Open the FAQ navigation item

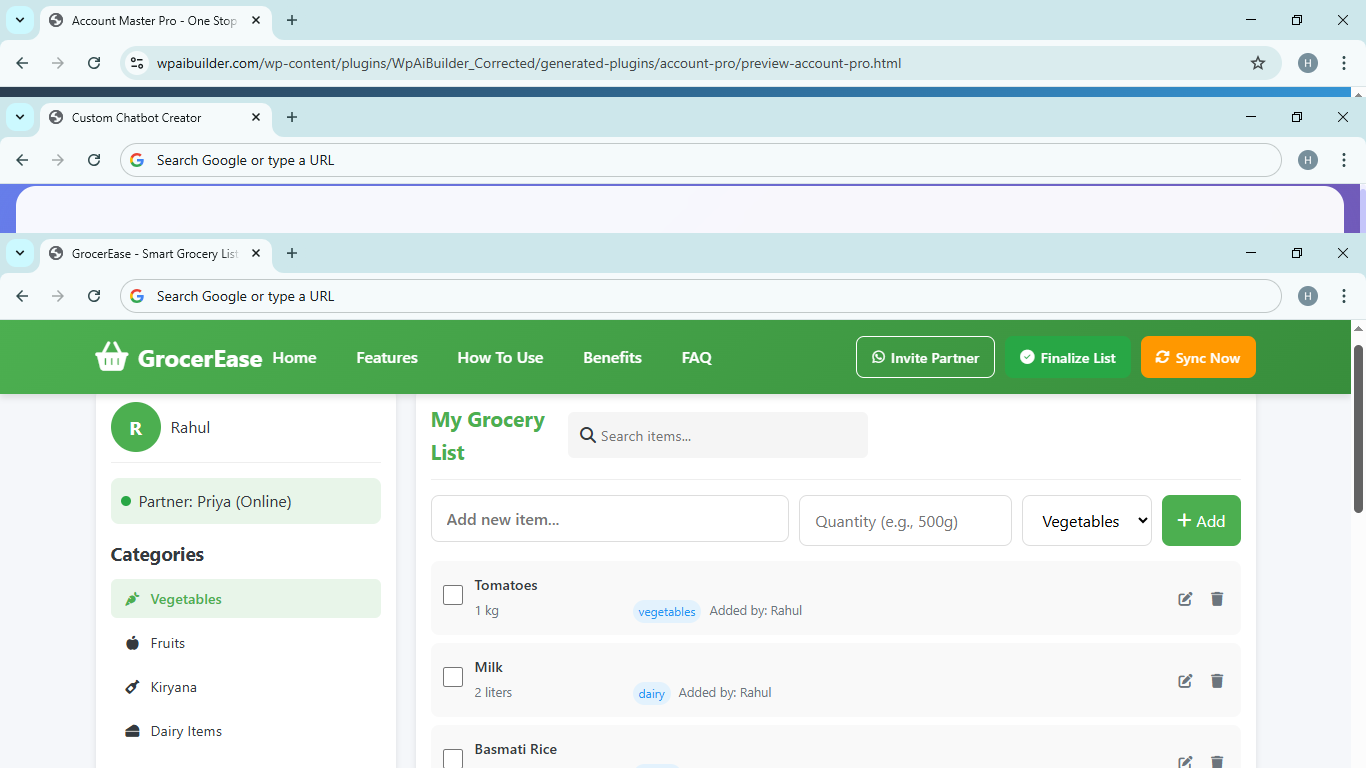(x=696, y=357)
